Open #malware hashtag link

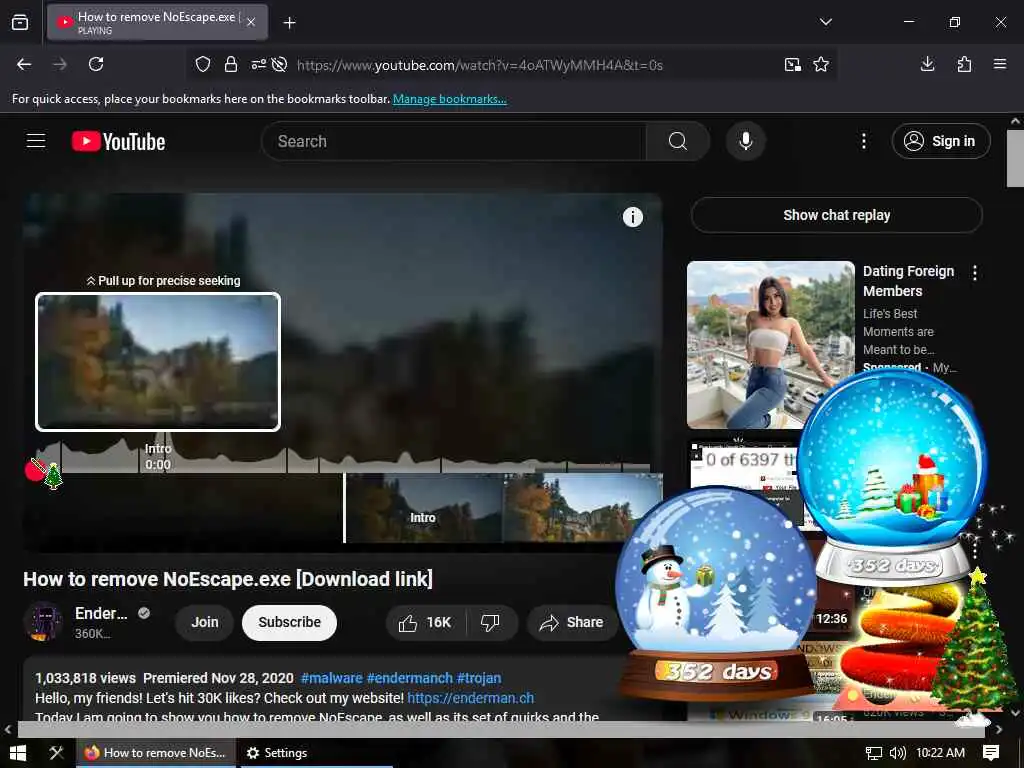coord(331,678)
